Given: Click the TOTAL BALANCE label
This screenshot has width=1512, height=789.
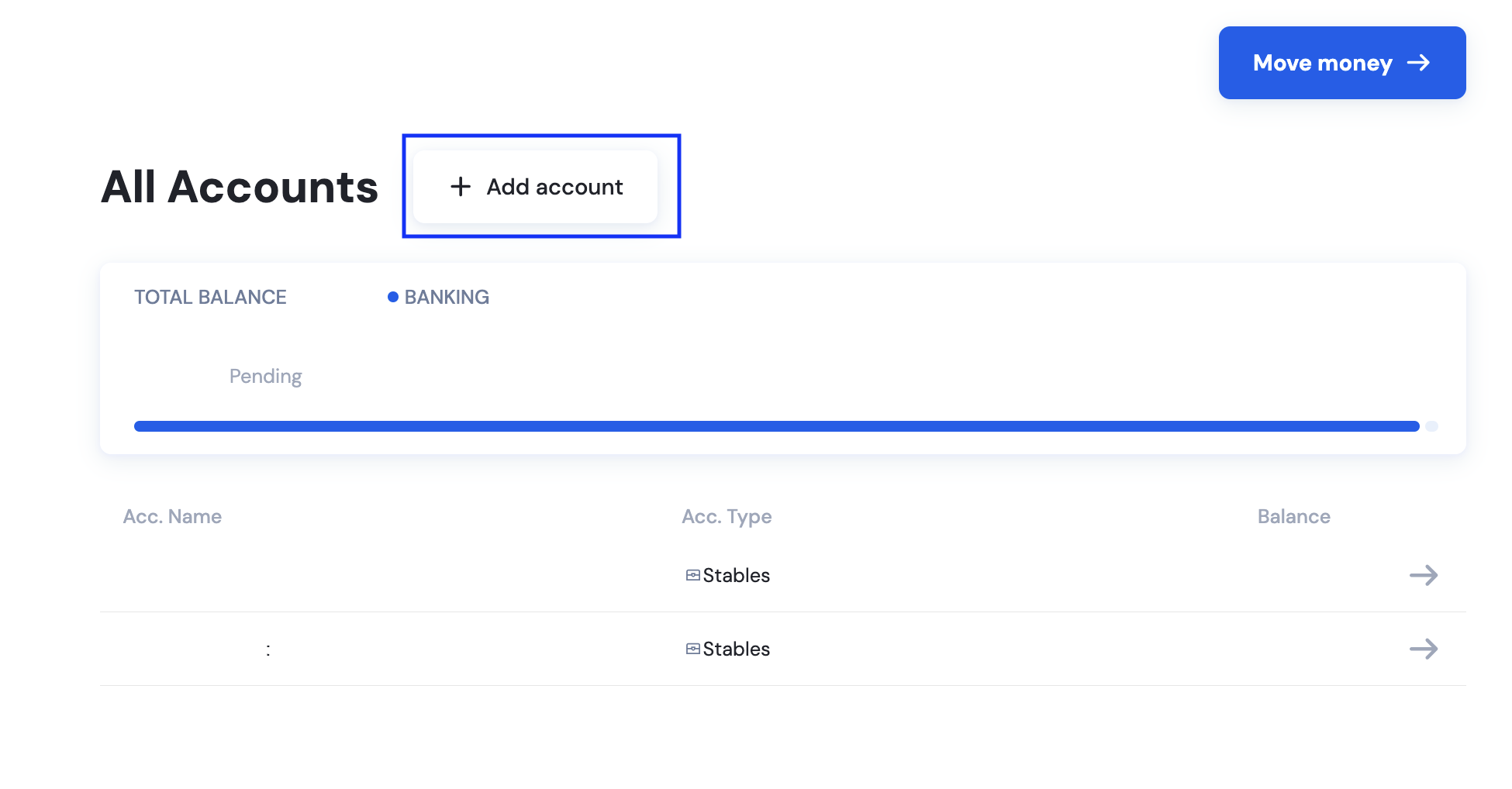Looking at the screenshot, I should (210, 297).
